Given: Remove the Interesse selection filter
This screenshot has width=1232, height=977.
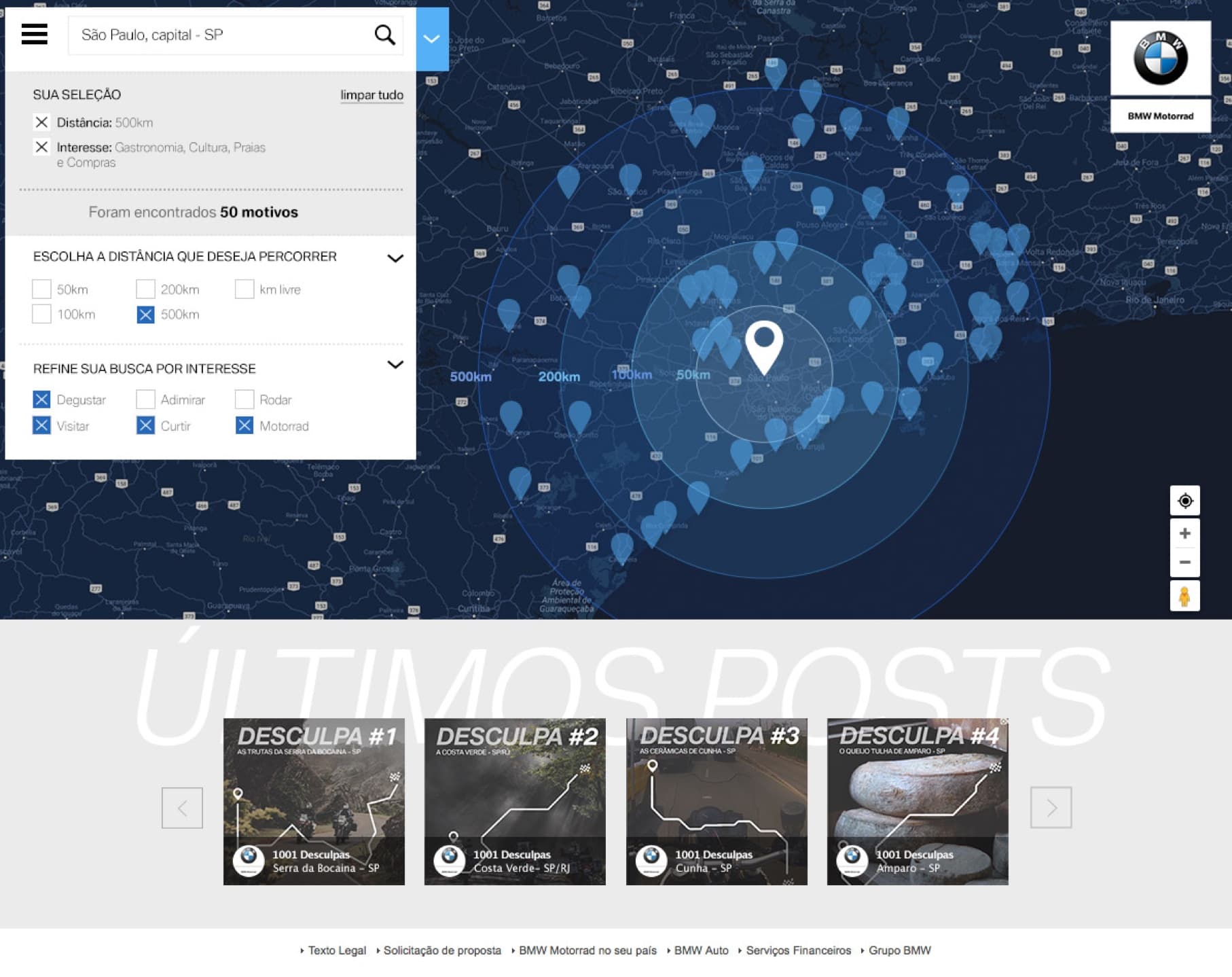Looking at the screenshot, I should point(41,147).
